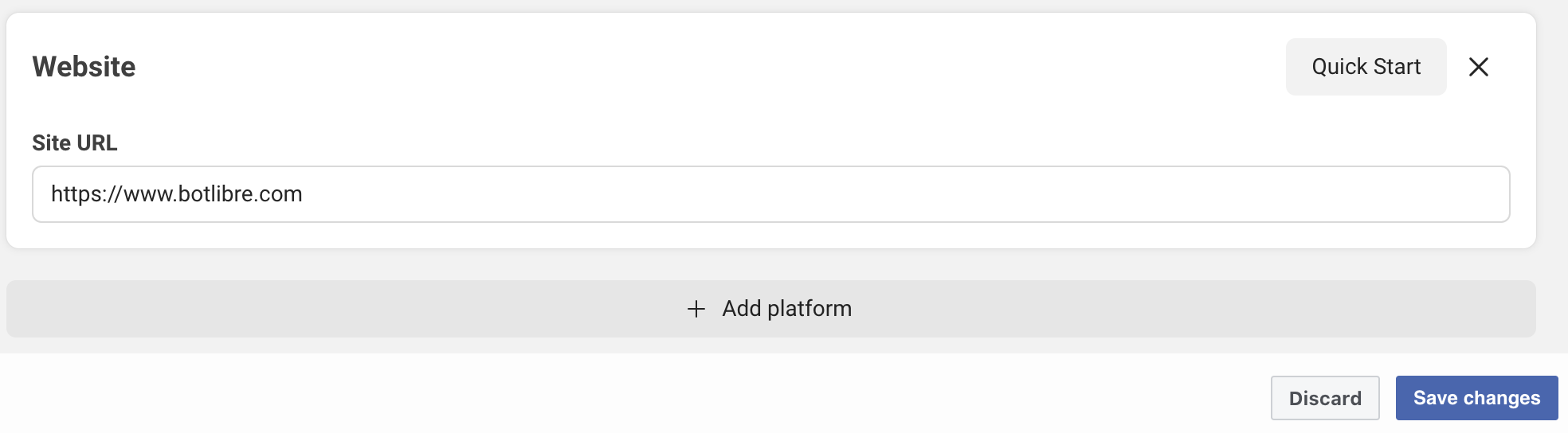The image size is (1568, 433).
Task: Open the Quick Start guide
Action: coord(1366,67)
